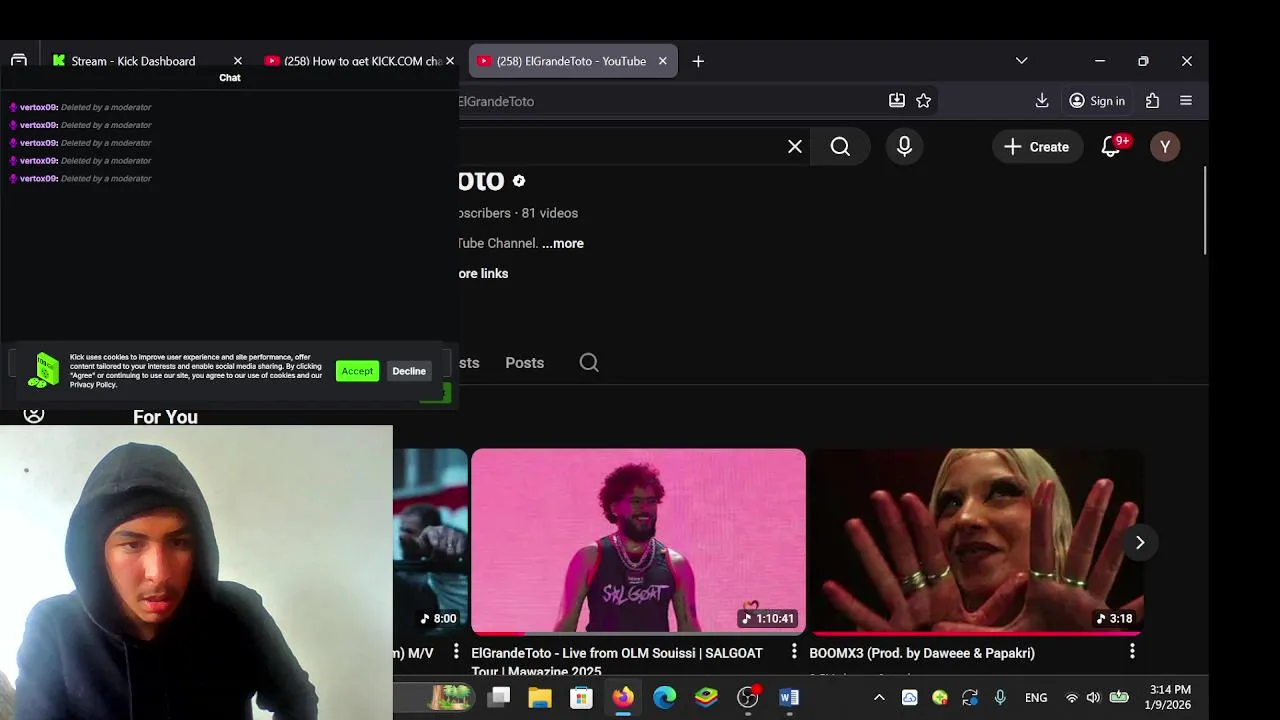
Task: Open BlueStacks from the taskbar
Action: 706,697
